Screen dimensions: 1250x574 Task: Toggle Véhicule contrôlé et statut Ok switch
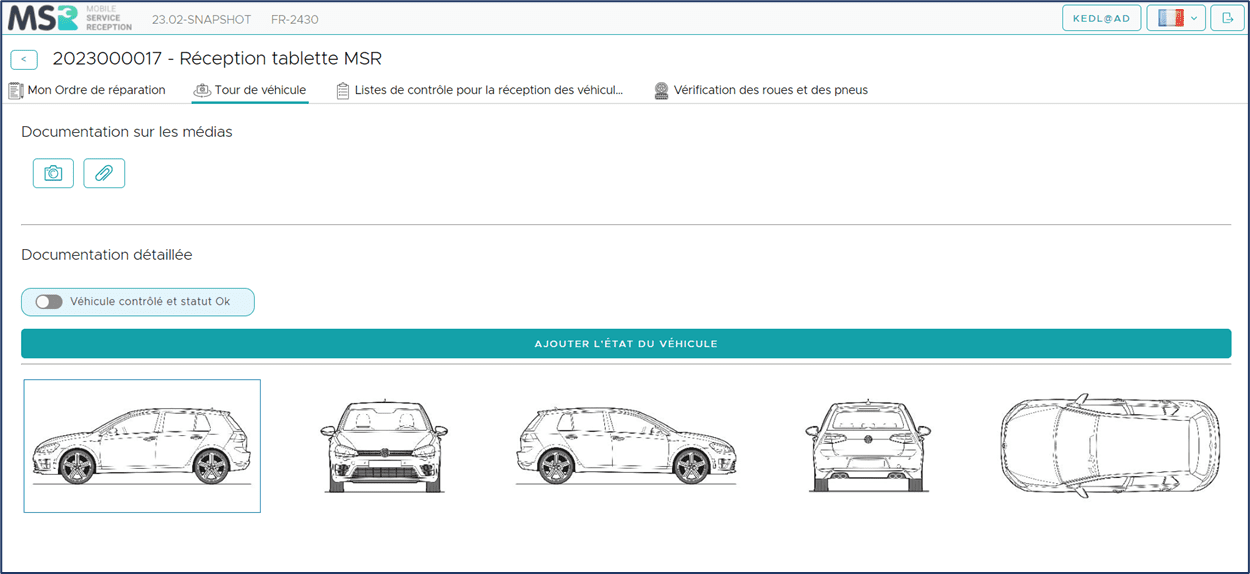(x=49, y=302)
